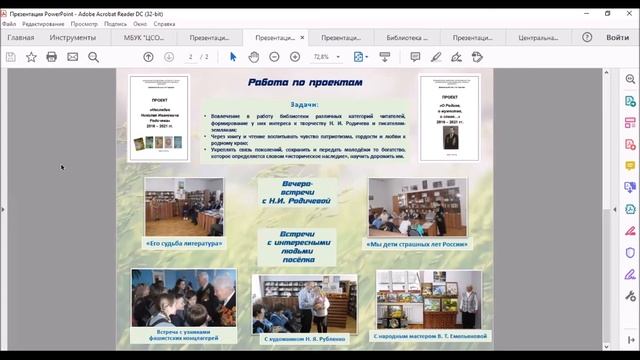Click the fit page view icon

click(x=358, y=57)
